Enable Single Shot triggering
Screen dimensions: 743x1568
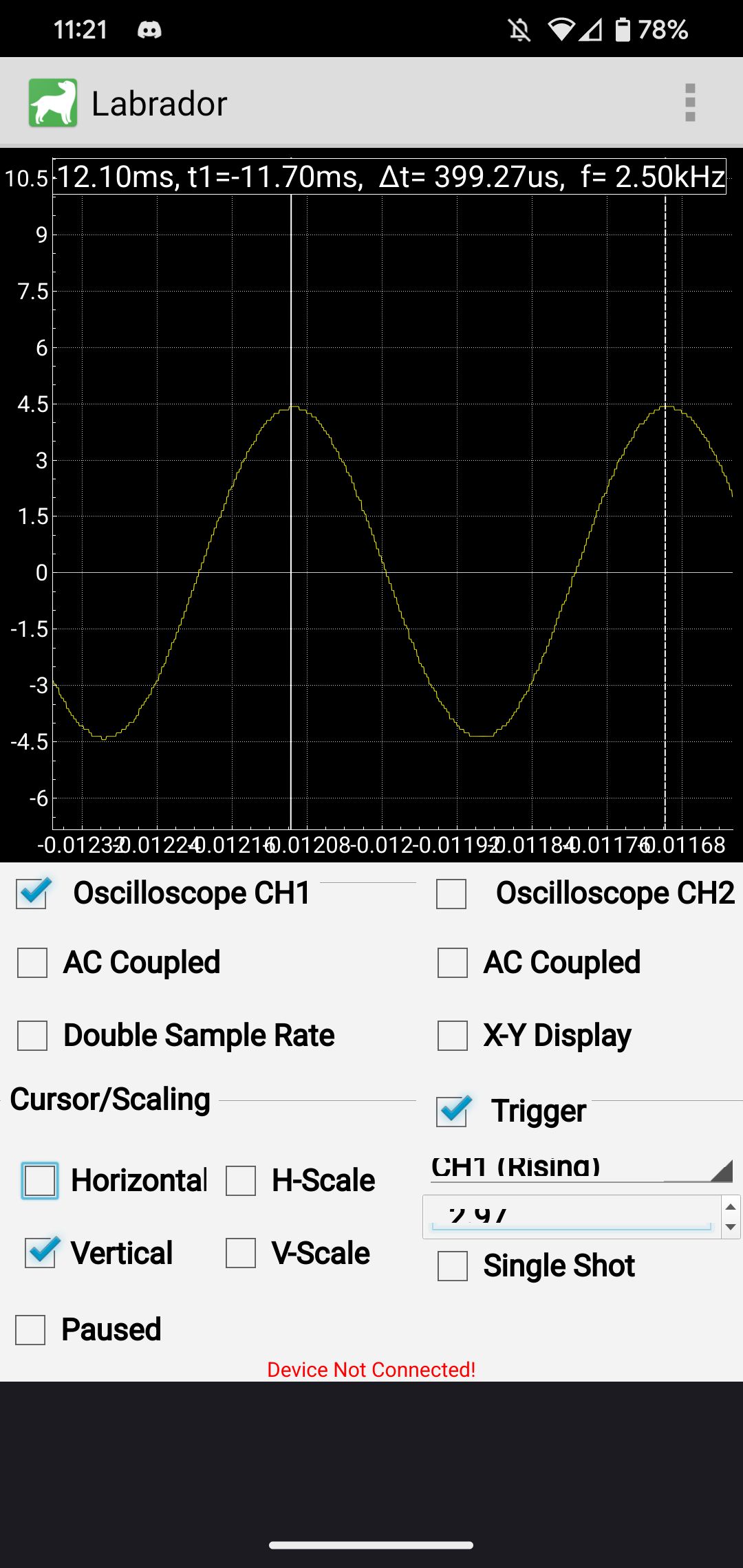pos(453,1264)
